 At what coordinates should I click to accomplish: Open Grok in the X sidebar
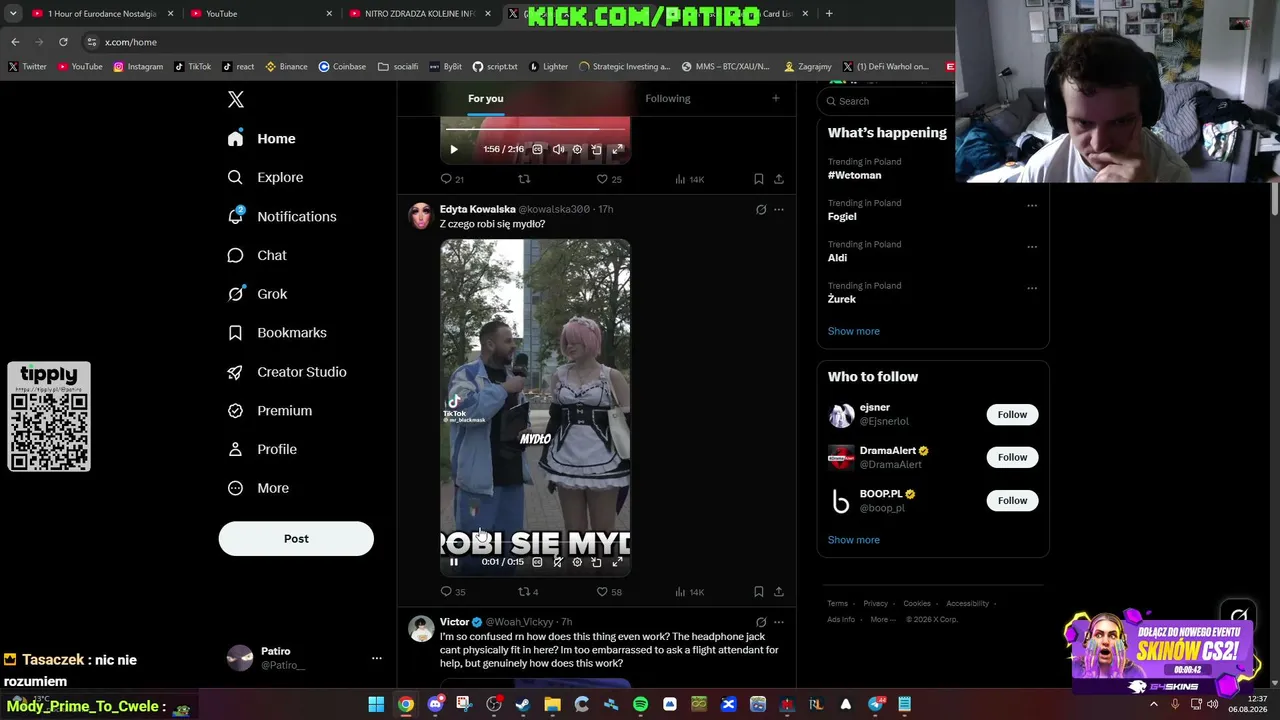click(x=257, y=294)
